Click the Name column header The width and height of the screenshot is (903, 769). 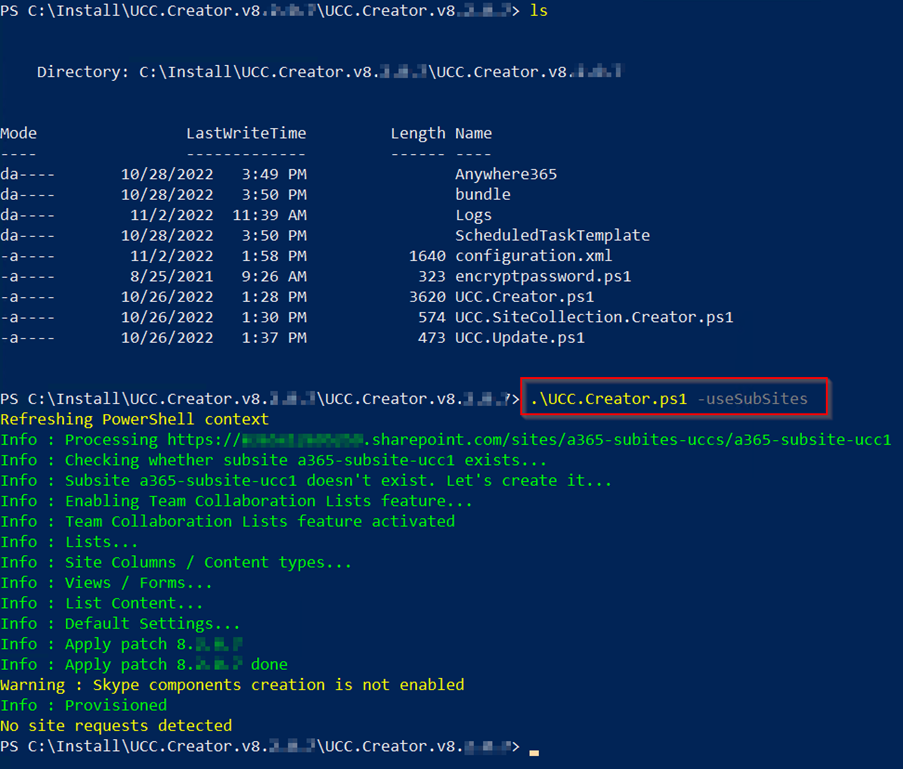pos(473,133)
